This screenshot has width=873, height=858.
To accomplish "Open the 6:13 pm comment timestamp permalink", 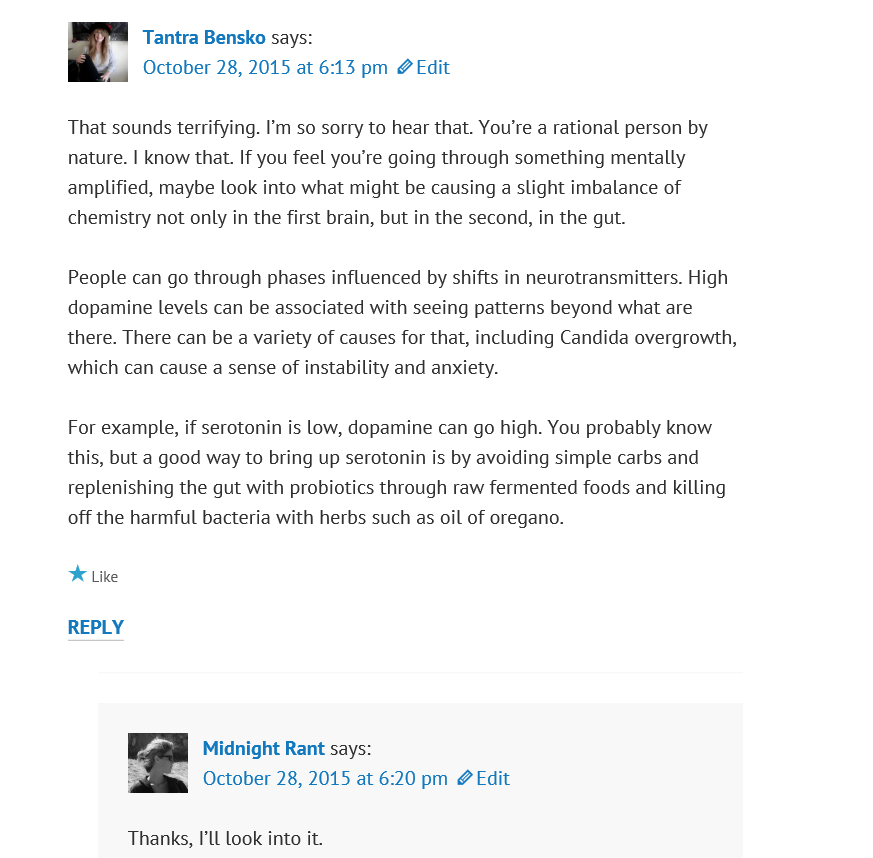I will click(x=265, y=67).
